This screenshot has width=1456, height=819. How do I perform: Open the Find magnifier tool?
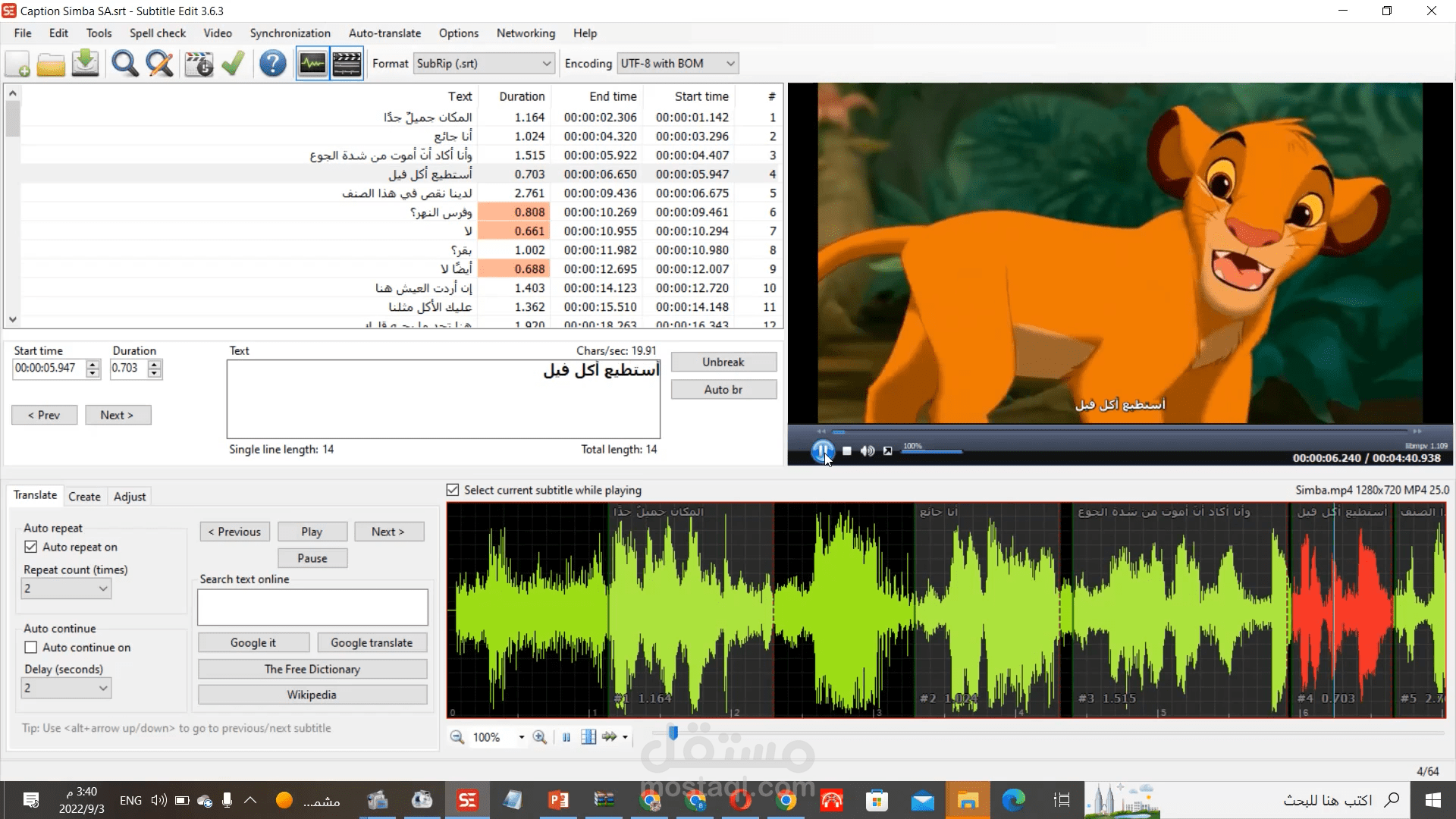125,64
